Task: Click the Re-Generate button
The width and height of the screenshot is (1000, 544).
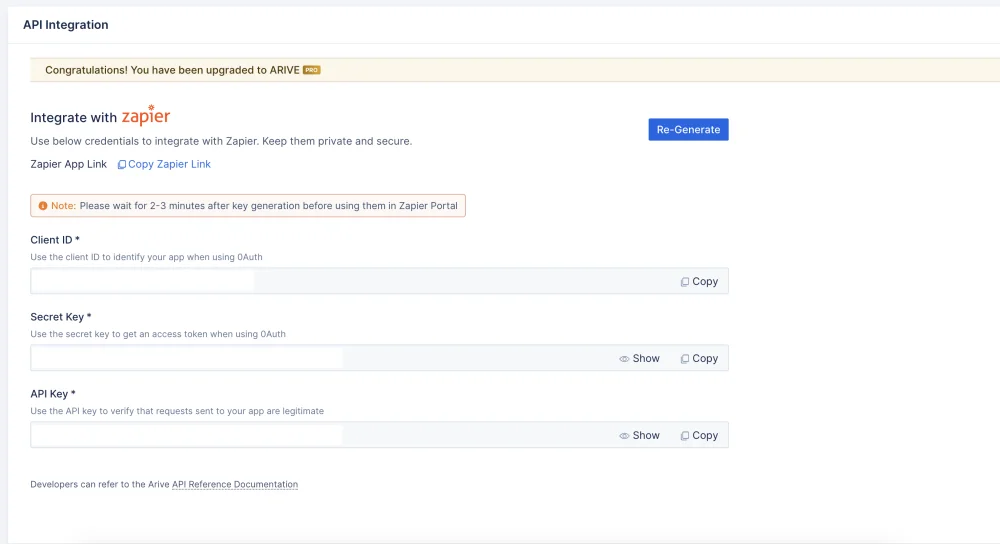Action: tap(688, 129)
